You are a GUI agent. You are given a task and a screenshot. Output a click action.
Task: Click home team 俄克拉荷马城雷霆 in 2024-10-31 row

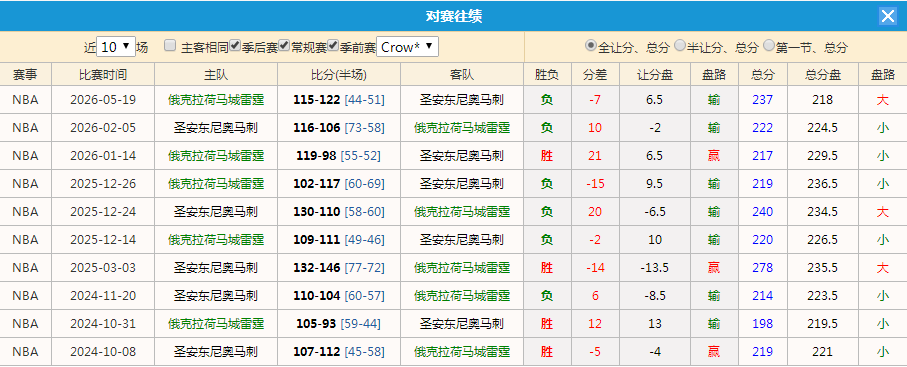pos(216,324)
